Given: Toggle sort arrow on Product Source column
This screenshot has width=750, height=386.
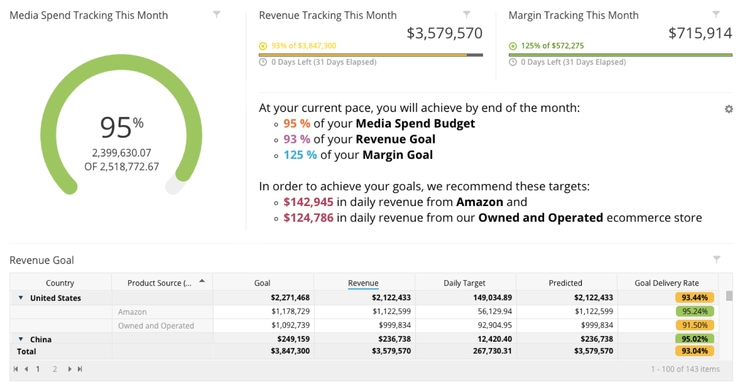Looking at the screenshot, I should click(x=202, y=281).
